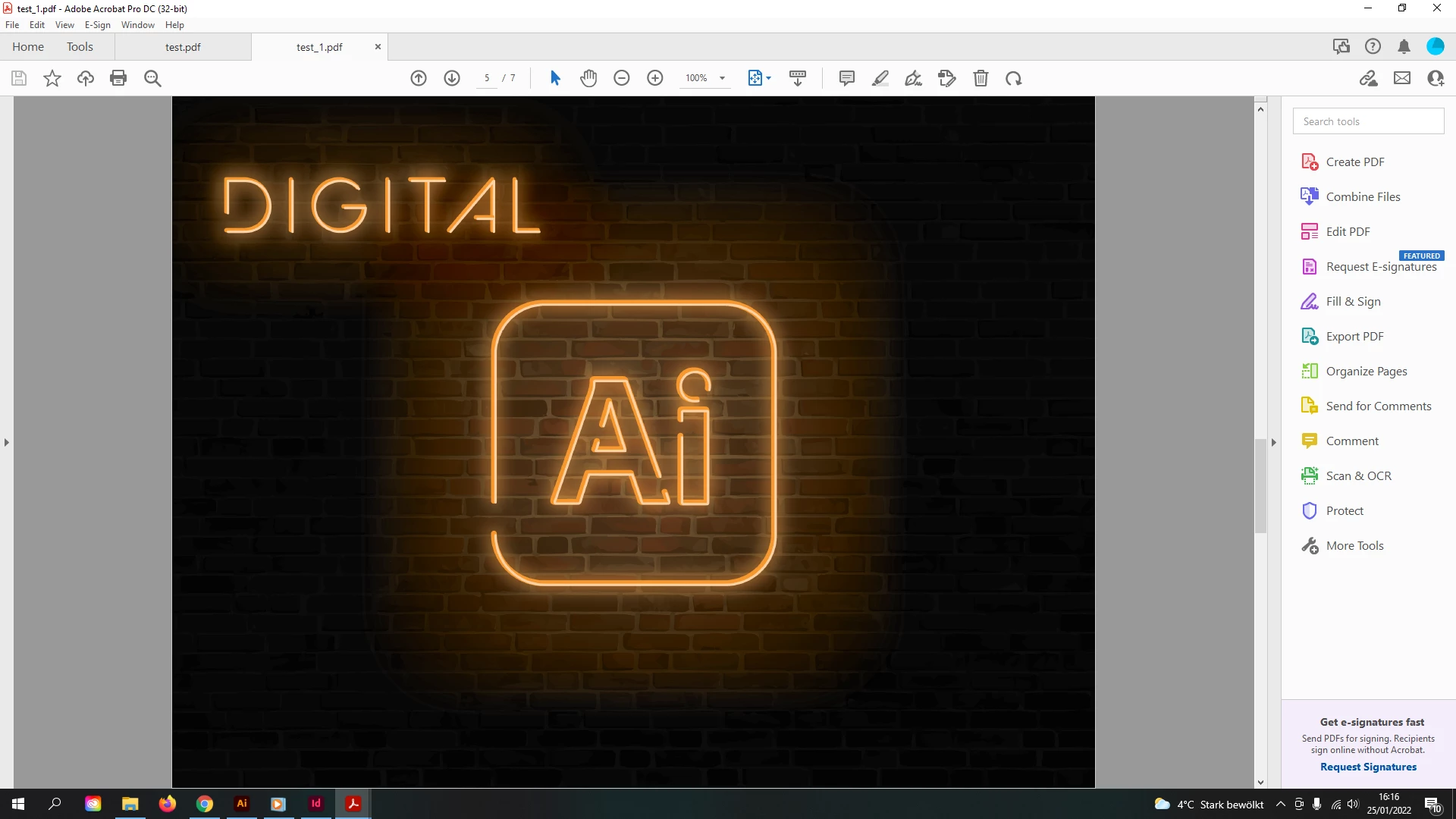Click the Hand pan tool icon
The image size is (1456, 819).
click(588, 78)
